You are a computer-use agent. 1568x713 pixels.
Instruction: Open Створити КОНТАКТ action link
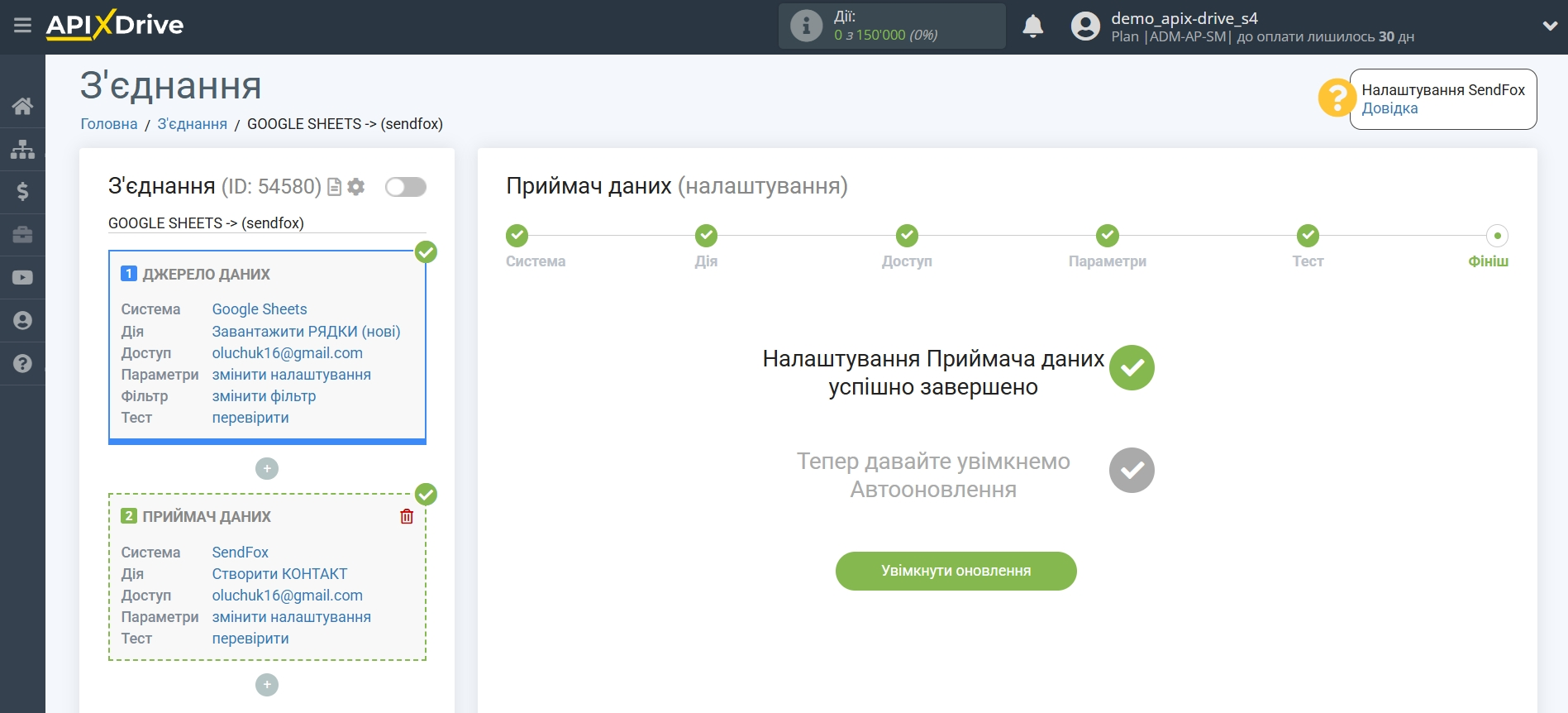[x=279, y=574]
